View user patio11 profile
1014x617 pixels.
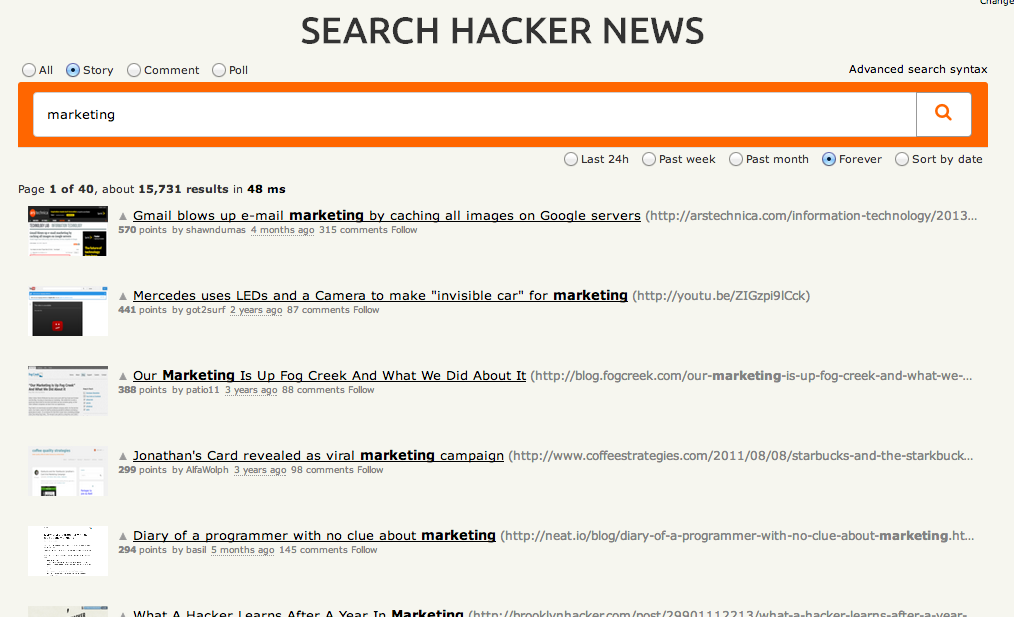pyautogui.click(x=202, y=390)
